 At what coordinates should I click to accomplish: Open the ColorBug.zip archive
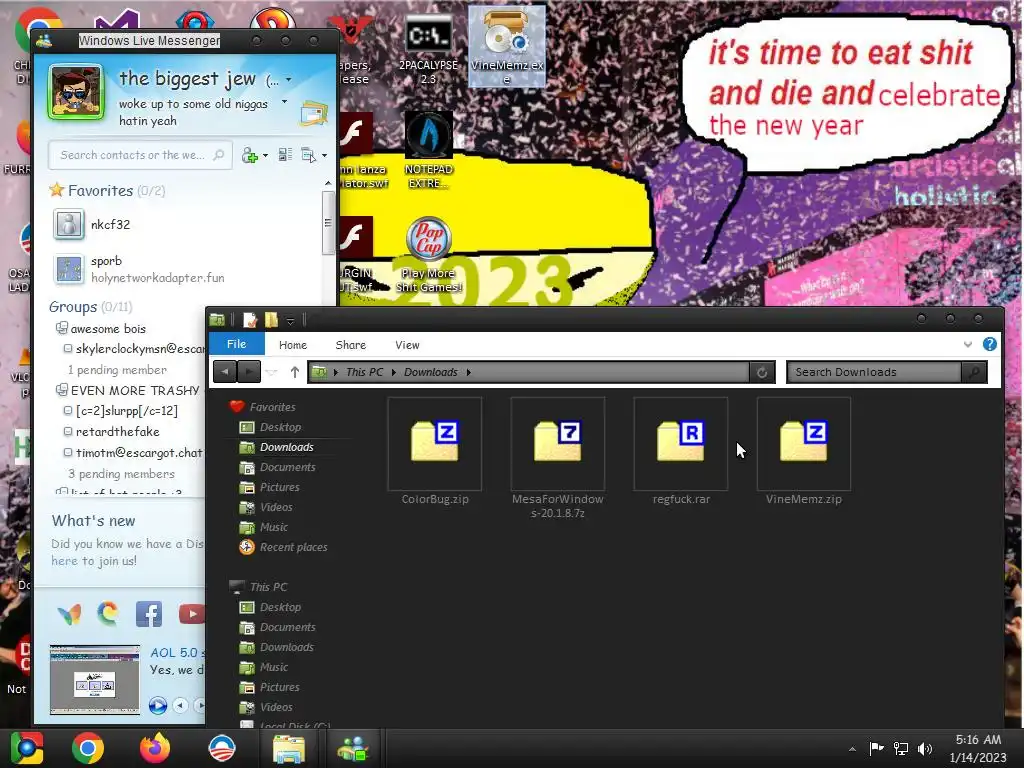(435, 451)
